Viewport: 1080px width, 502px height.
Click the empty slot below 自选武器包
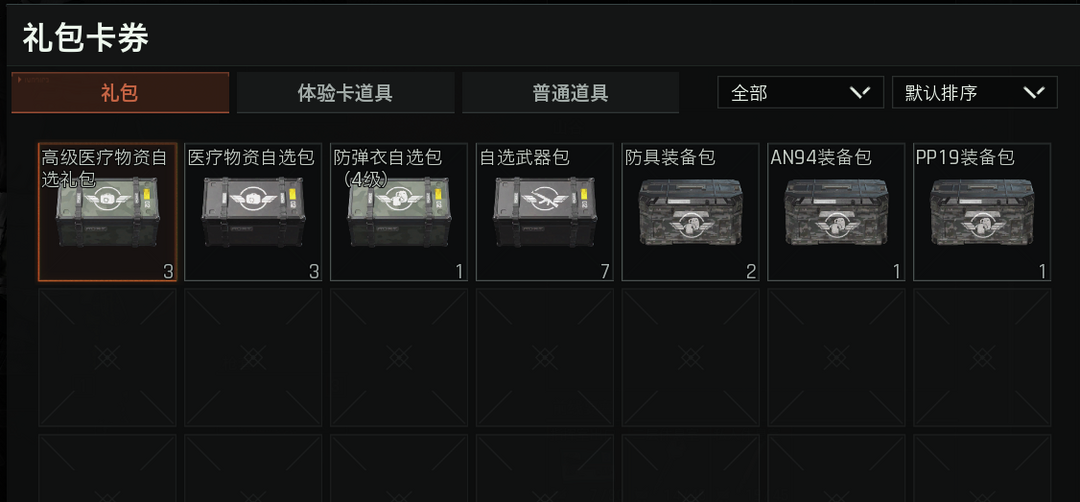click(545, 357)
